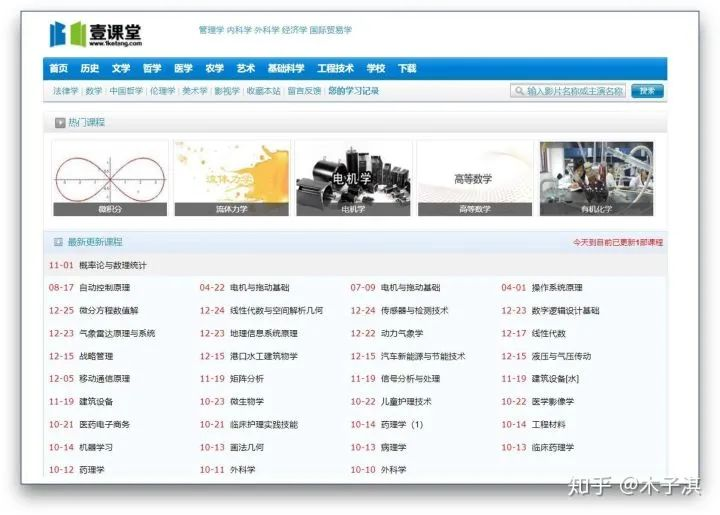Open the 经济学 header link
Screen dimensions: 720x515
(294, 30)
